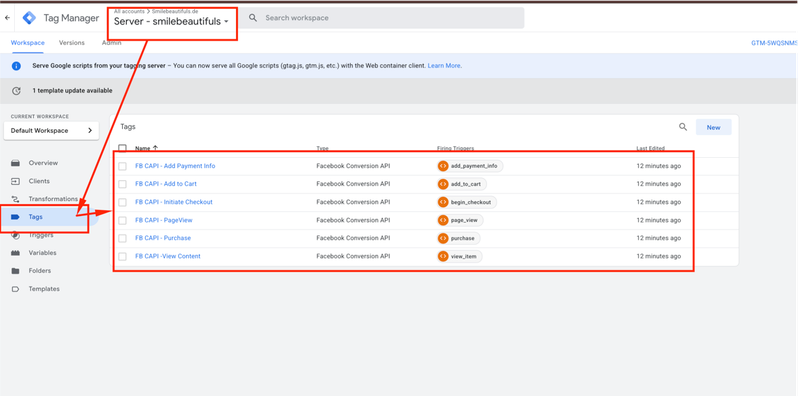Open the FB CAPI - Add Payment Info tag
Image resolution: width=798 pixels, height=396 pixels.
coord(175,166)
